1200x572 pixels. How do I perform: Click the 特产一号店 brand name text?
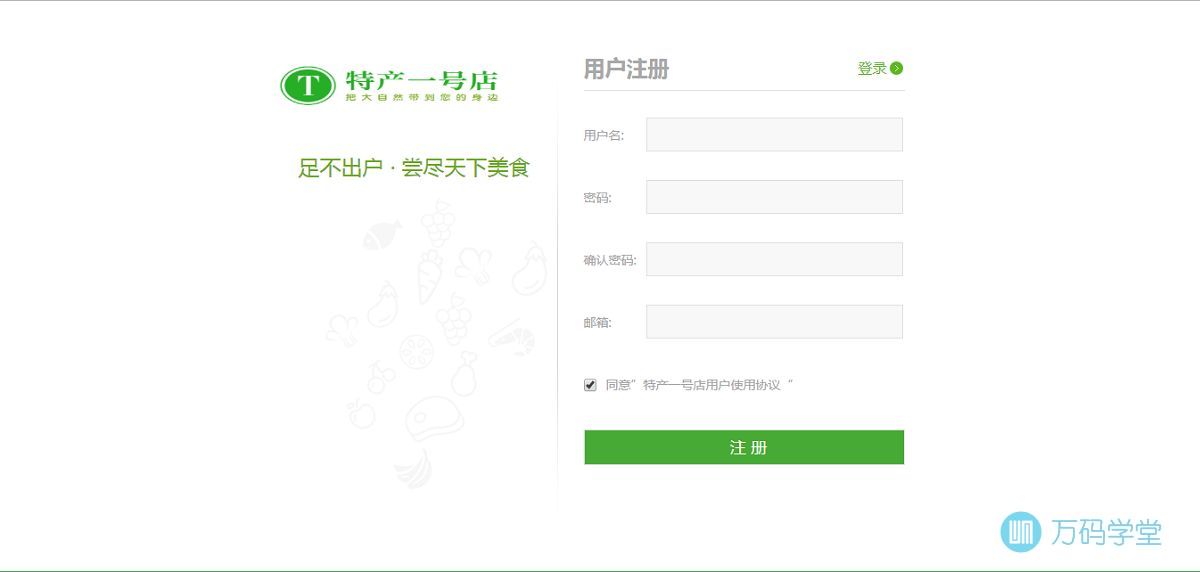coord(421,80)
